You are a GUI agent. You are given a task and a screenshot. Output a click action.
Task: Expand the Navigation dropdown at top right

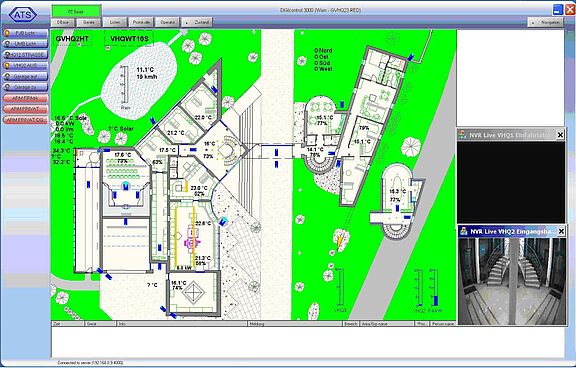point(546,22)
